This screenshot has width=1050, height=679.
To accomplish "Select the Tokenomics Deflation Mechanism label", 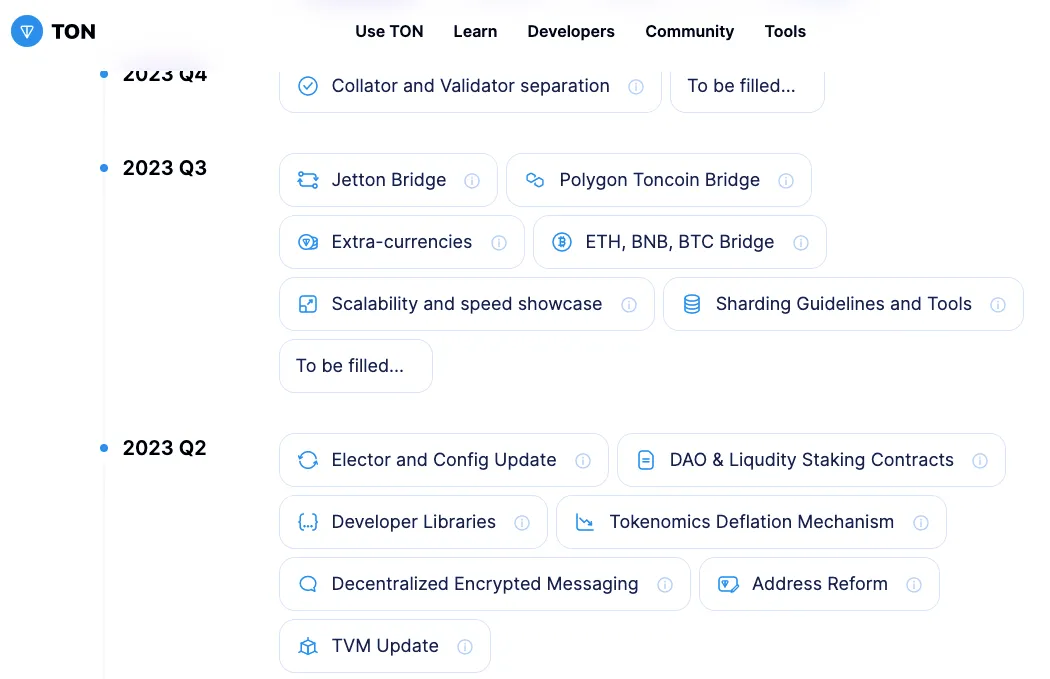I will [751, 522].
